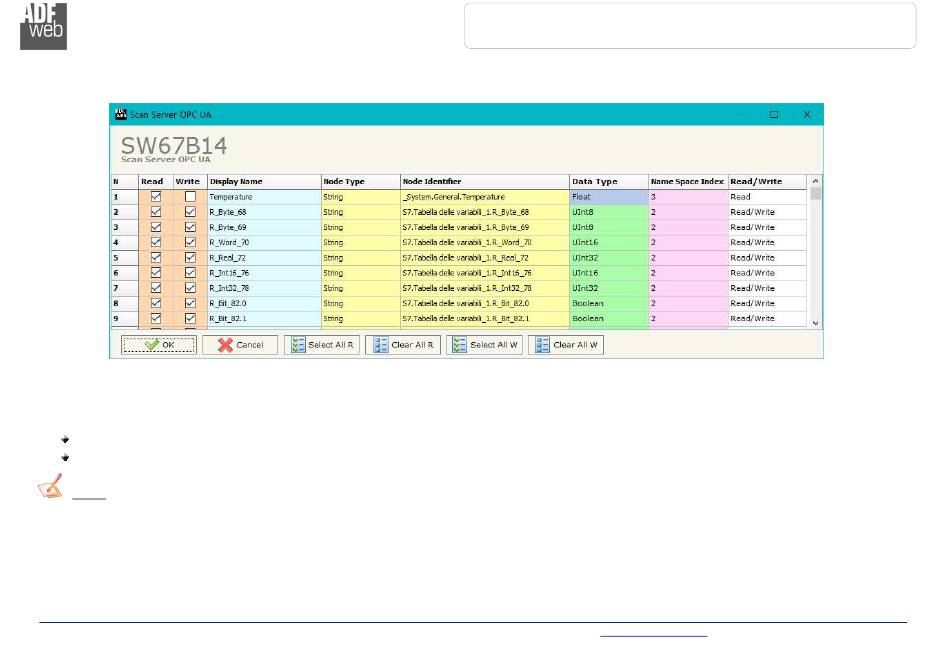Click _System.General.Temperature node identifier
This screenshot has height=654, width=950.
click(485, 197)
